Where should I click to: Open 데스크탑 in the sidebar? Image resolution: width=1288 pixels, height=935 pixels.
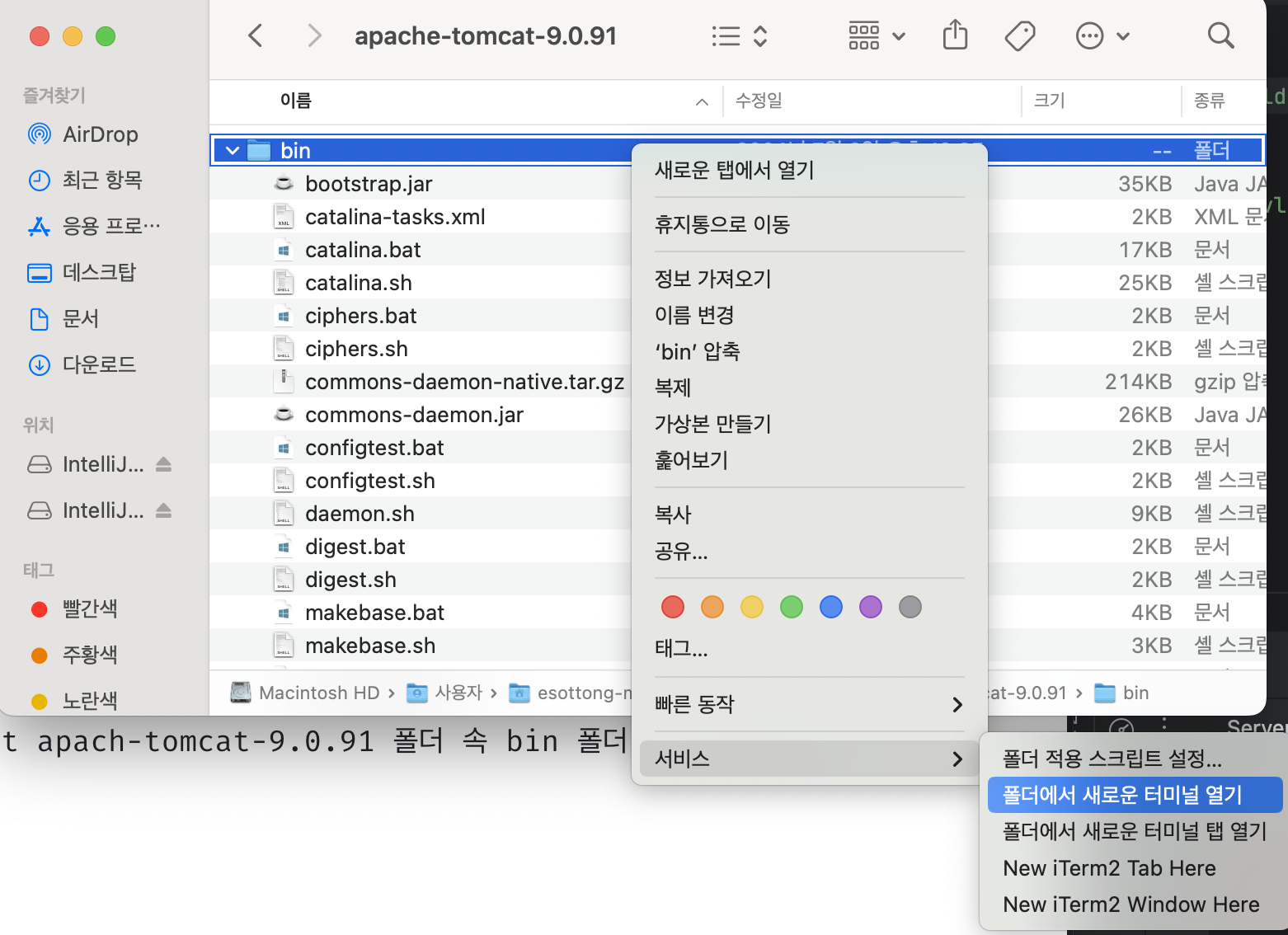(x=101, y=273)
